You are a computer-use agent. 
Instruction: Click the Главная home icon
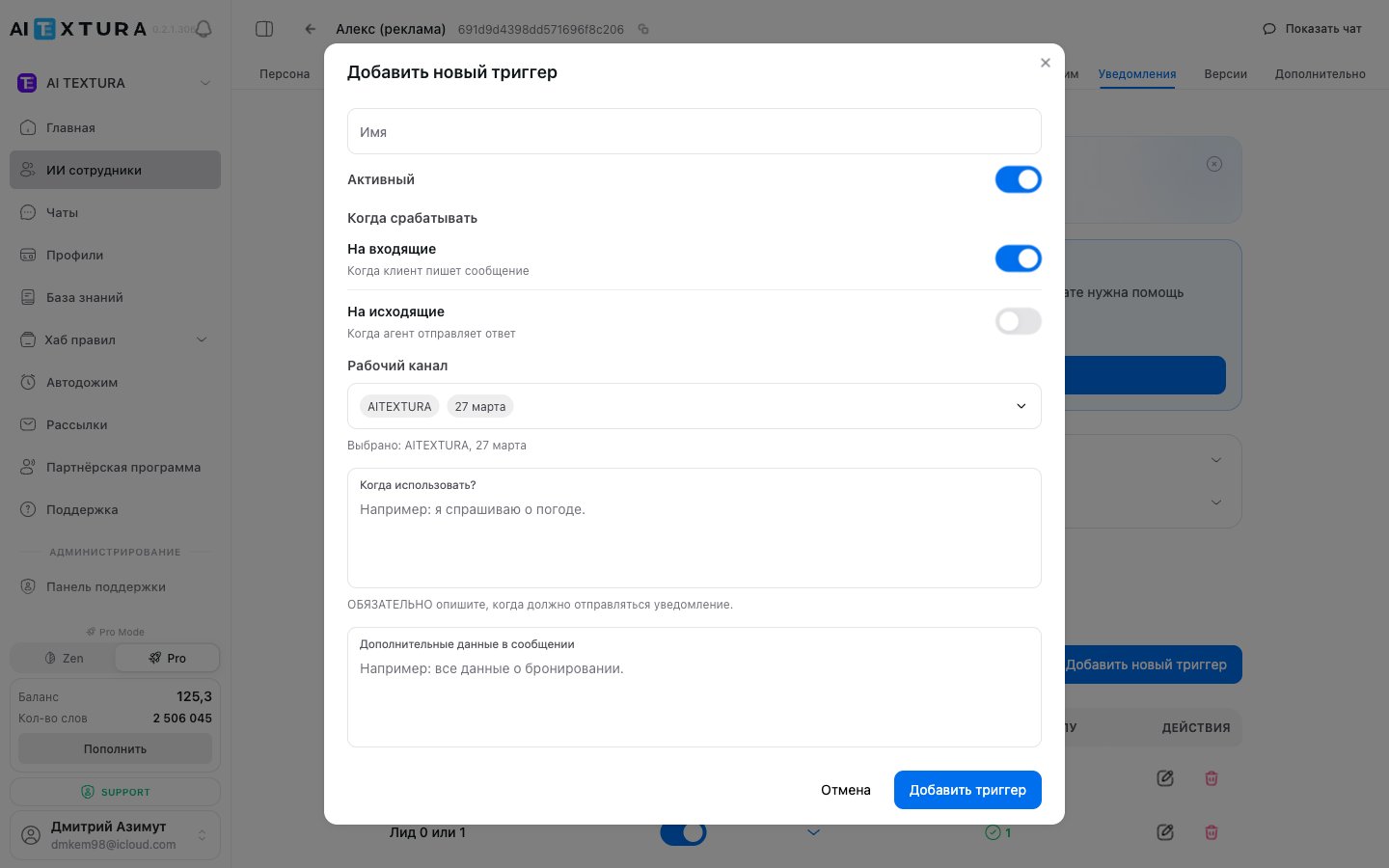[x=28, y=127]
